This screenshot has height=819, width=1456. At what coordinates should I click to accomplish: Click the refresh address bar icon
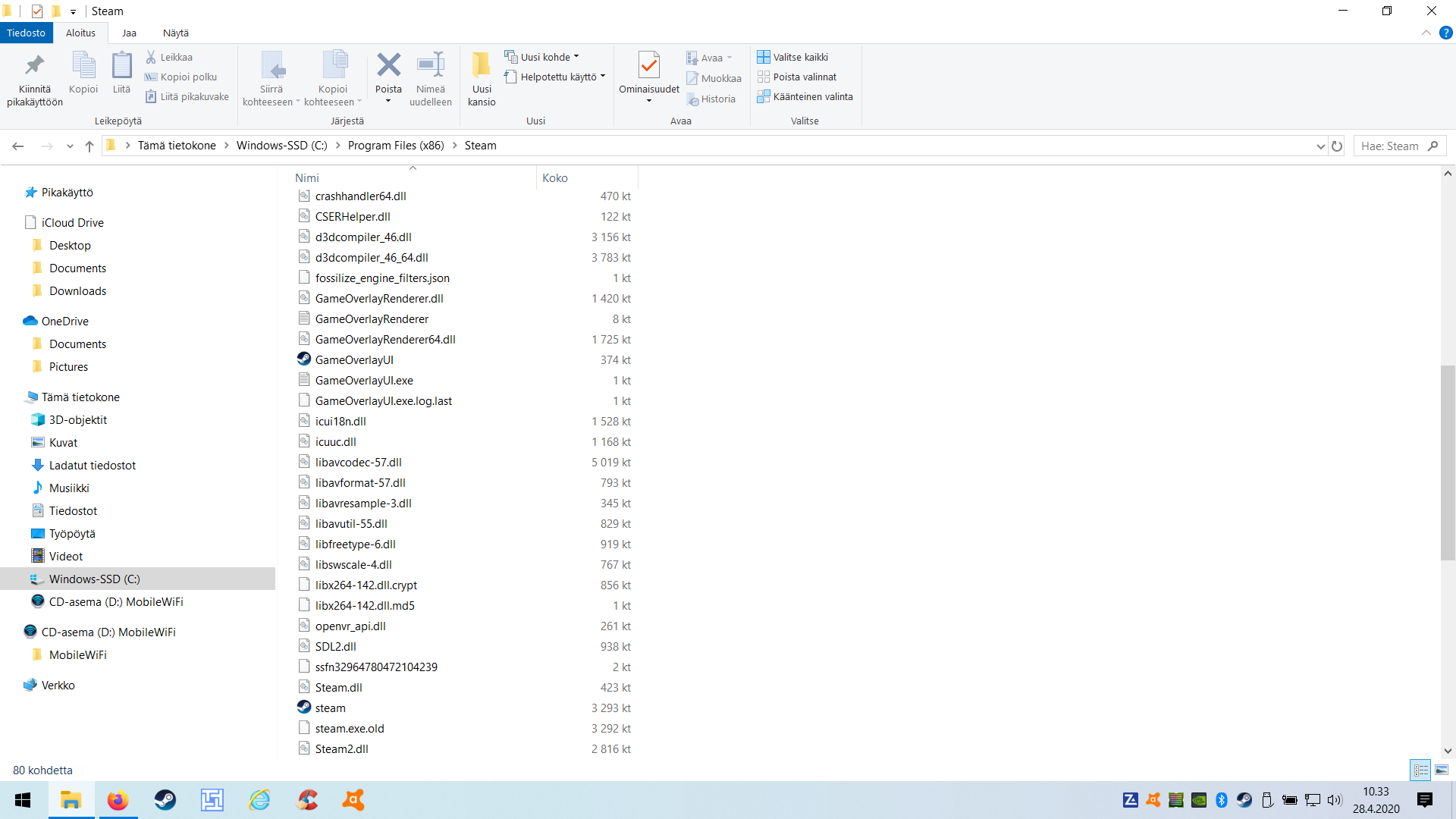point(1337,146)
